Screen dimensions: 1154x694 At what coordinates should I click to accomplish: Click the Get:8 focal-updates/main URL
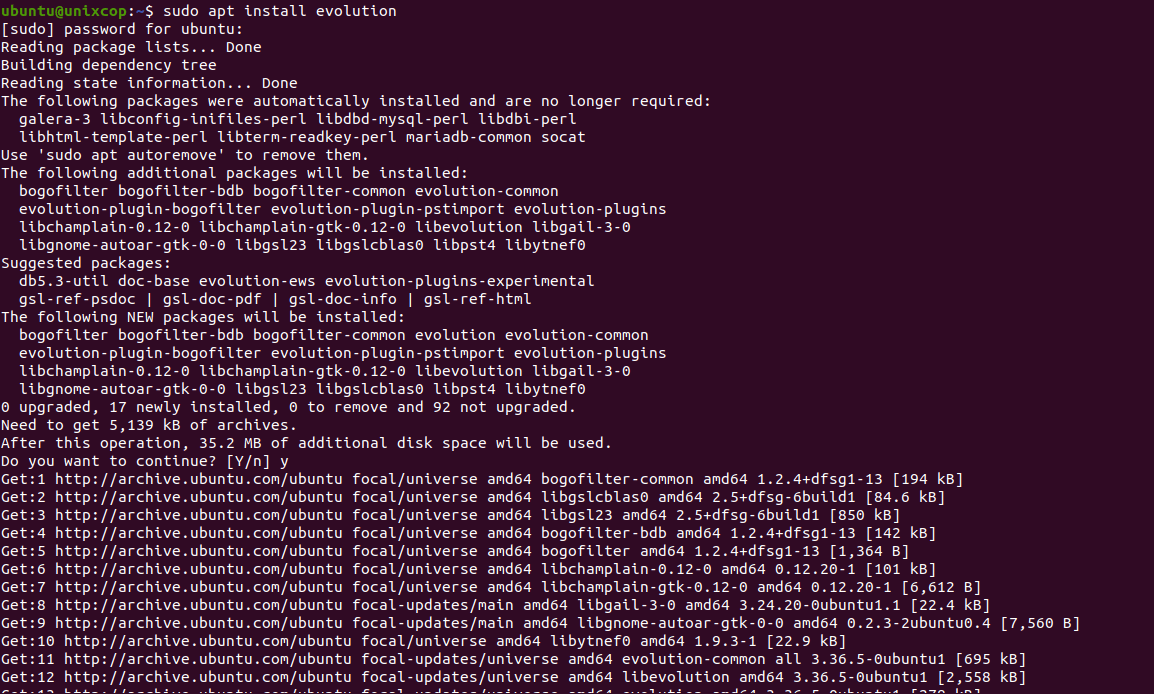pyautogui.click(x=199, y=605)
